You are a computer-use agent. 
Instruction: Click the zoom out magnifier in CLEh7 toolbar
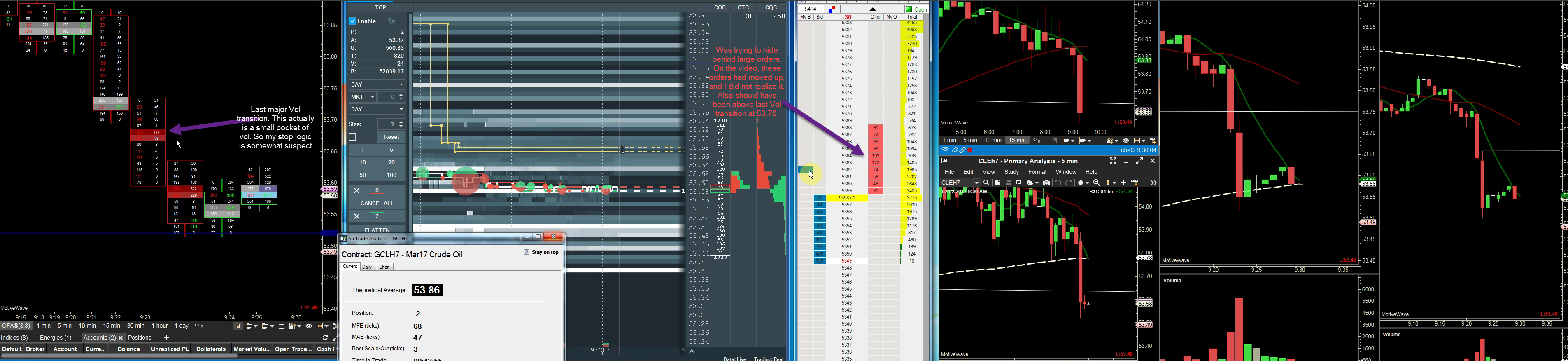[x=1097, y=183]
